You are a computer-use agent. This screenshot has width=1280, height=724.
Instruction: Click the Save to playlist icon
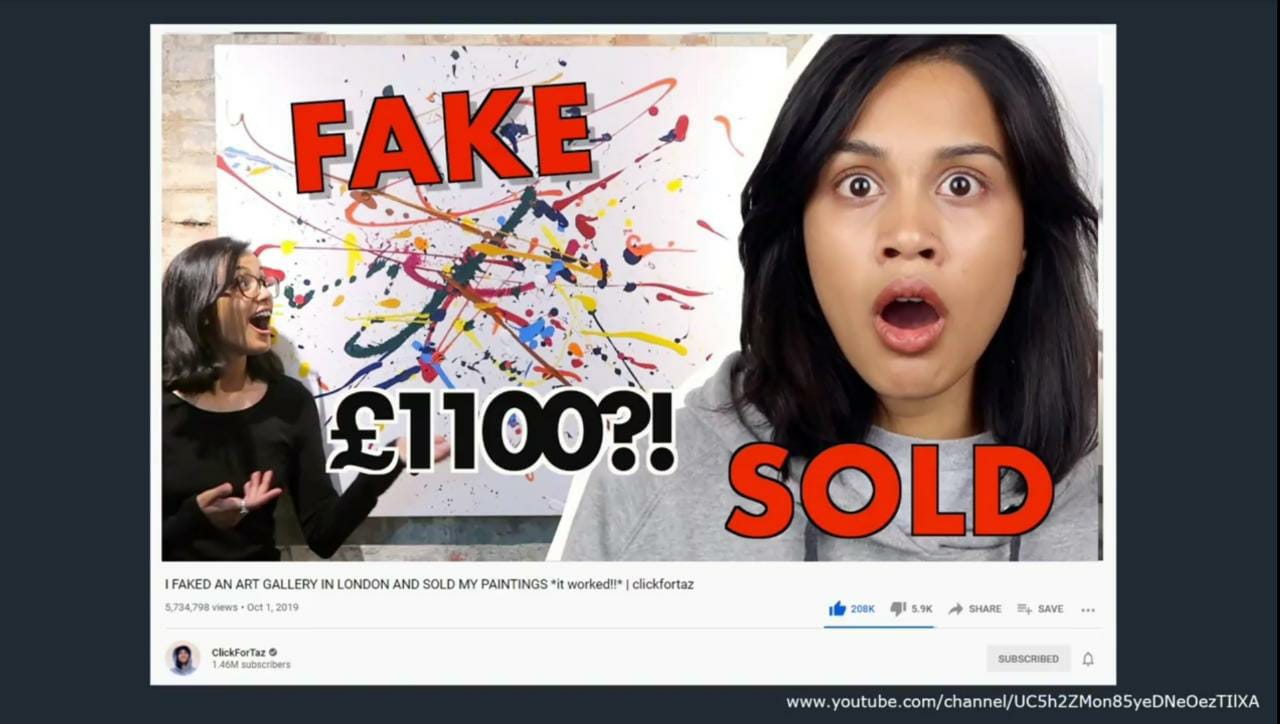(1024, 608)
